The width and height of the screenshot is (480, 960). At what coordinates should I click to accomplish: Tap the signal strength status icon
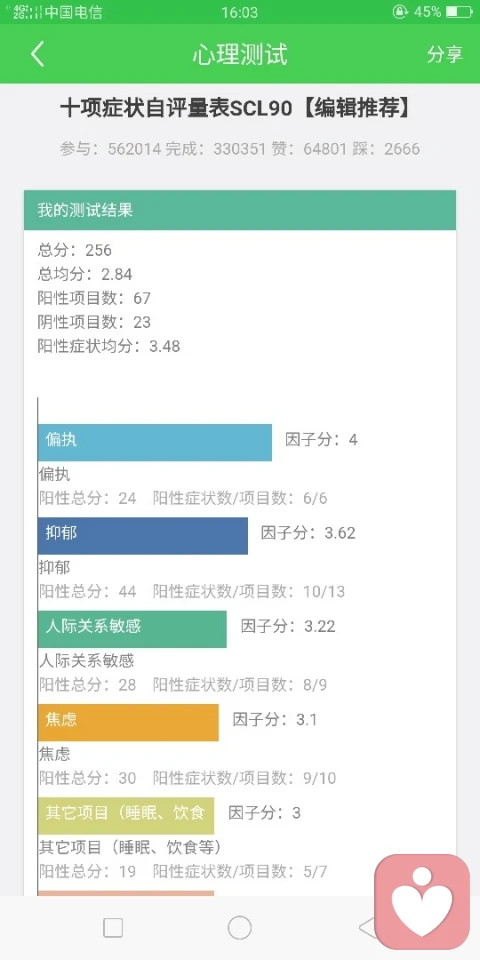(x=28, y=12)
